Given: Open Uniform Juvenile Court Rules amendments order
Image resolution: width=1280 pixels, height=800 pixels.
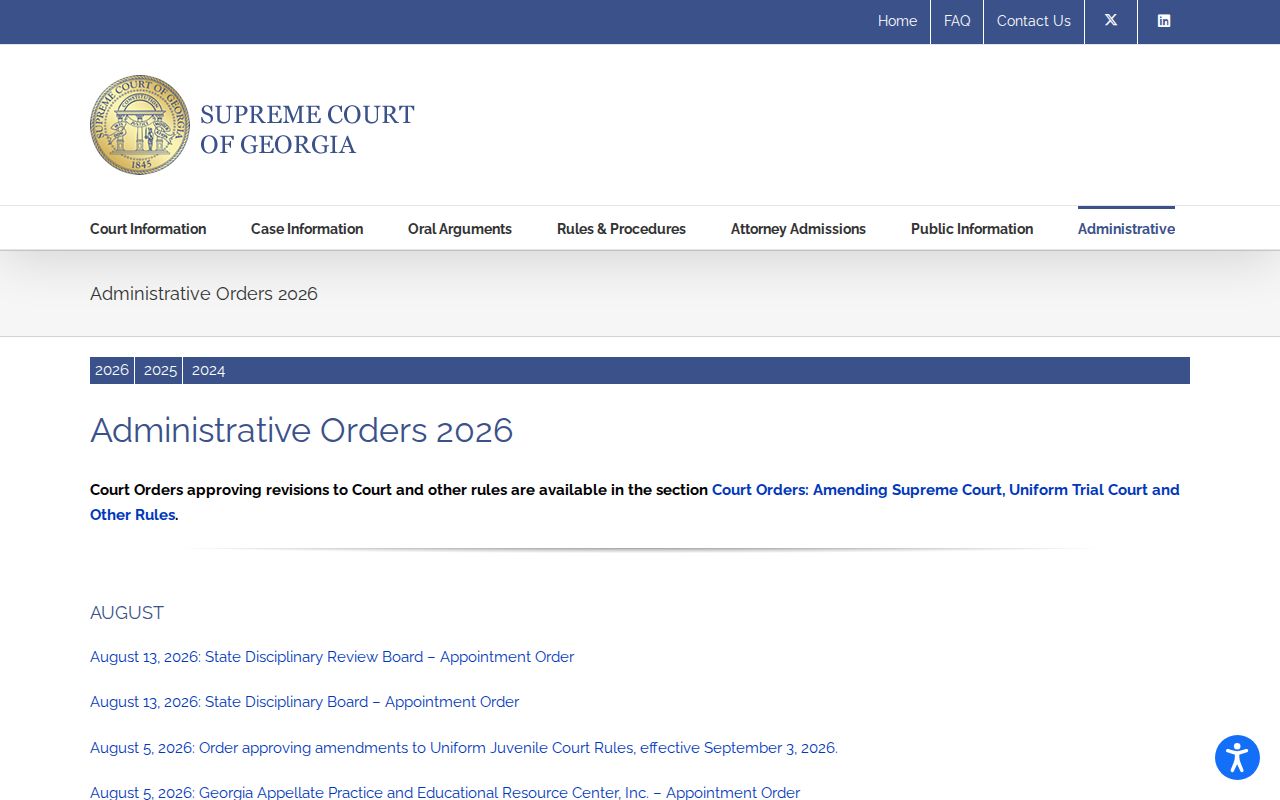Looking at the screenshot, I should click(464, 748).
